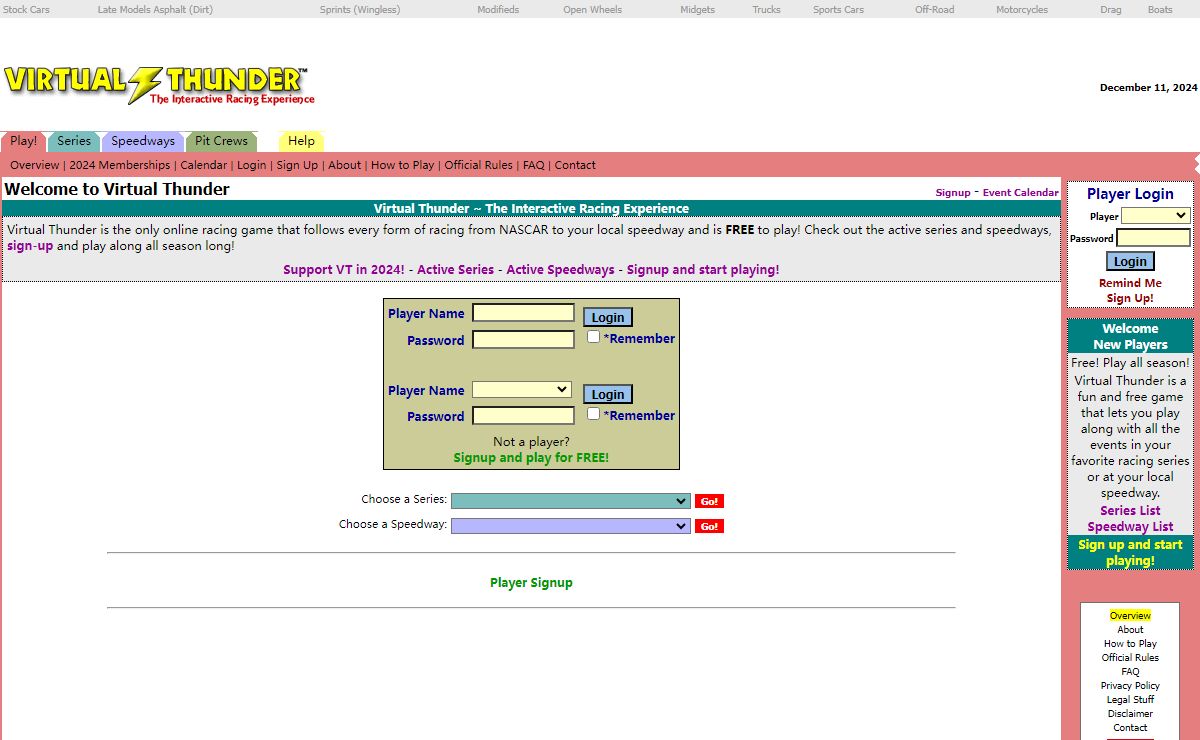Switch to the Play! tab
Screen dimensions: 1200x740
23,141
